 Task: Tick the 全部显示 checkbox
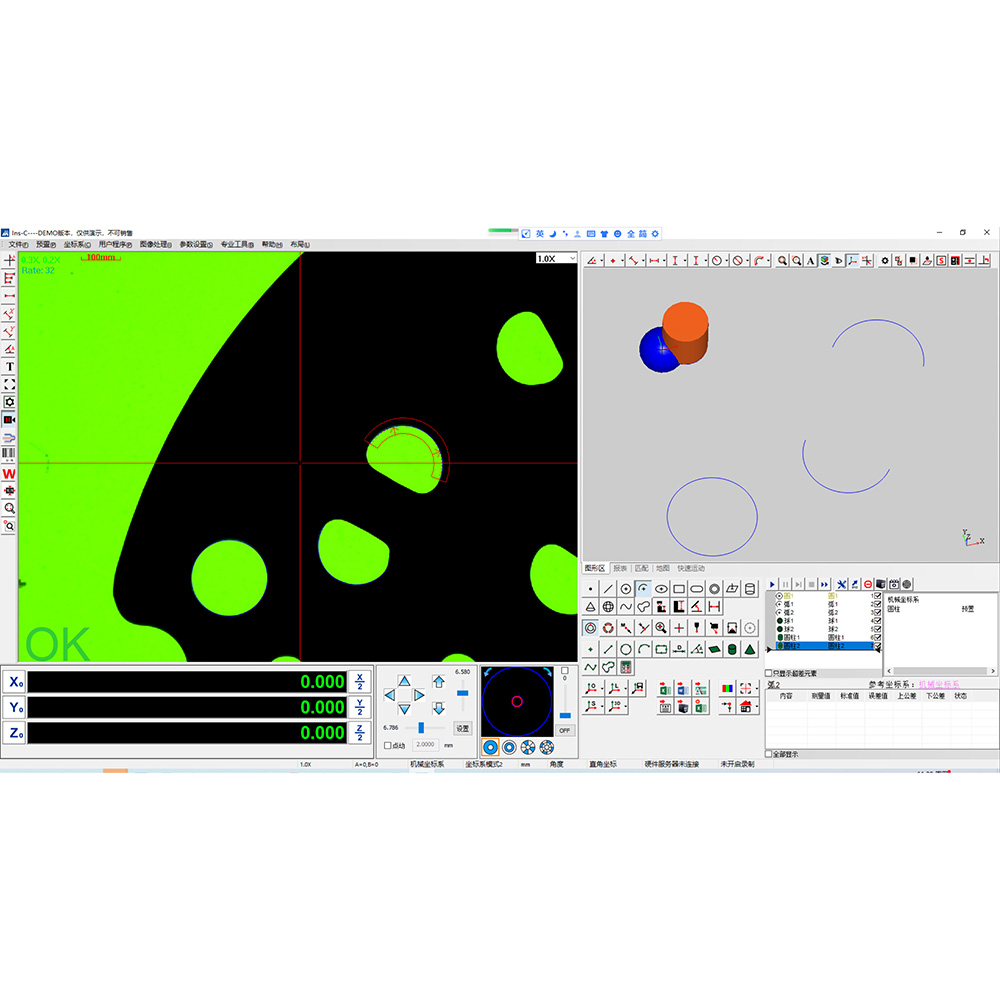(769, 754)
